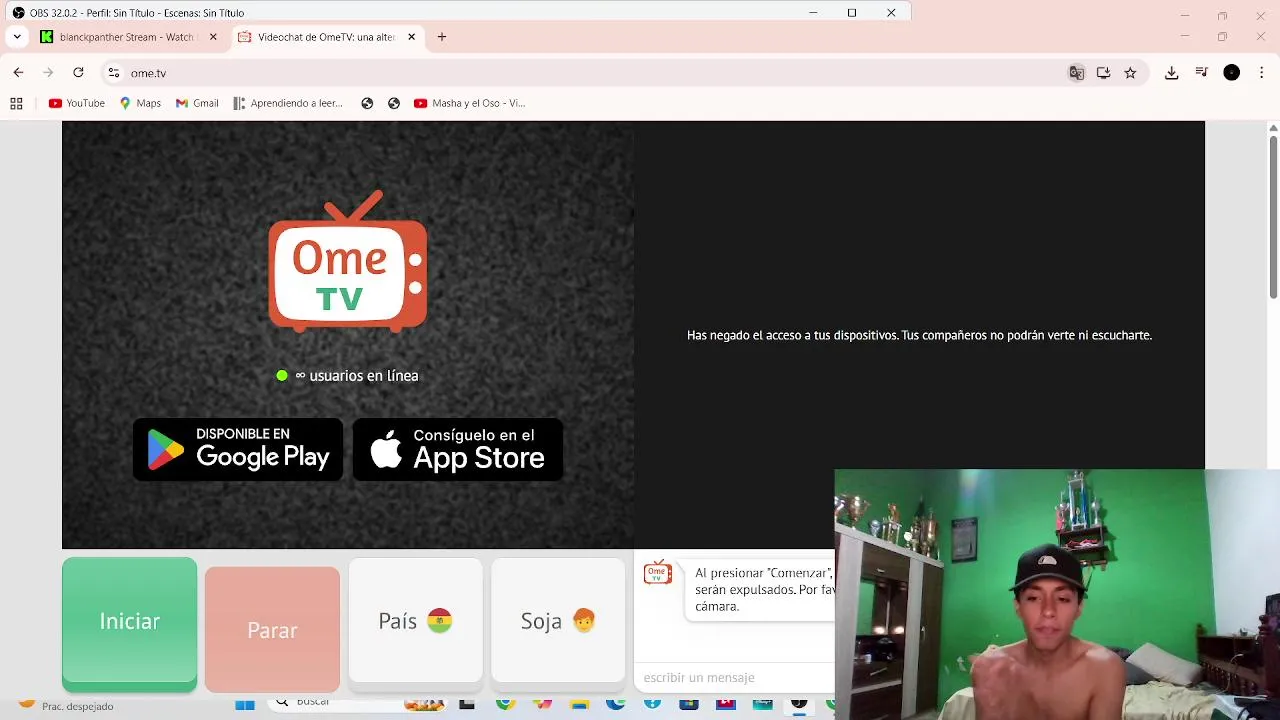Open the Chrome three-dot menu
The image size is (1280, 720).
tap(1262, 73)
